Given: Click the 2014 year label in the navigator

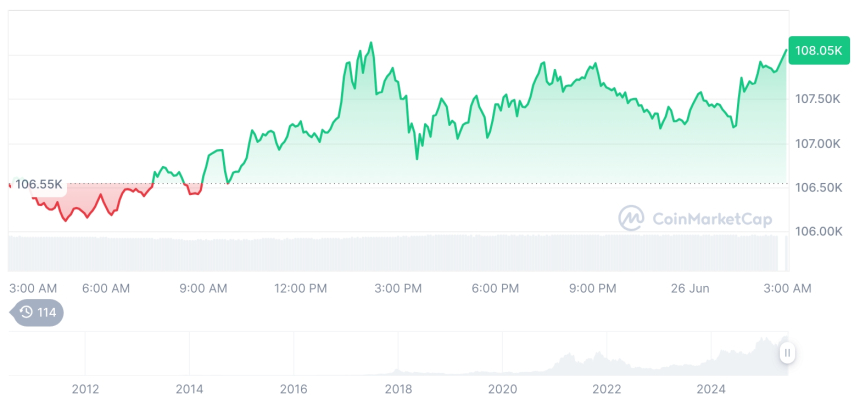Looking at the screenshot, I should (189, 389).
